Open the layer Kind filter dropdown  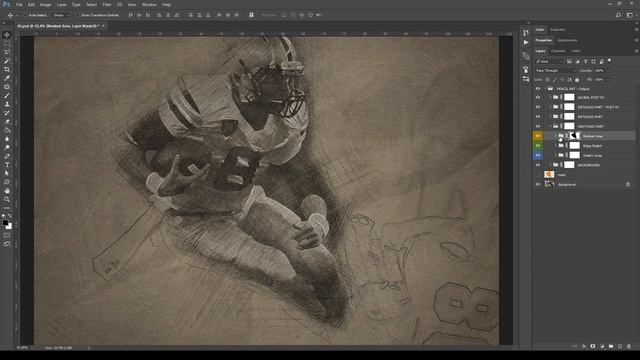(549, 61)
